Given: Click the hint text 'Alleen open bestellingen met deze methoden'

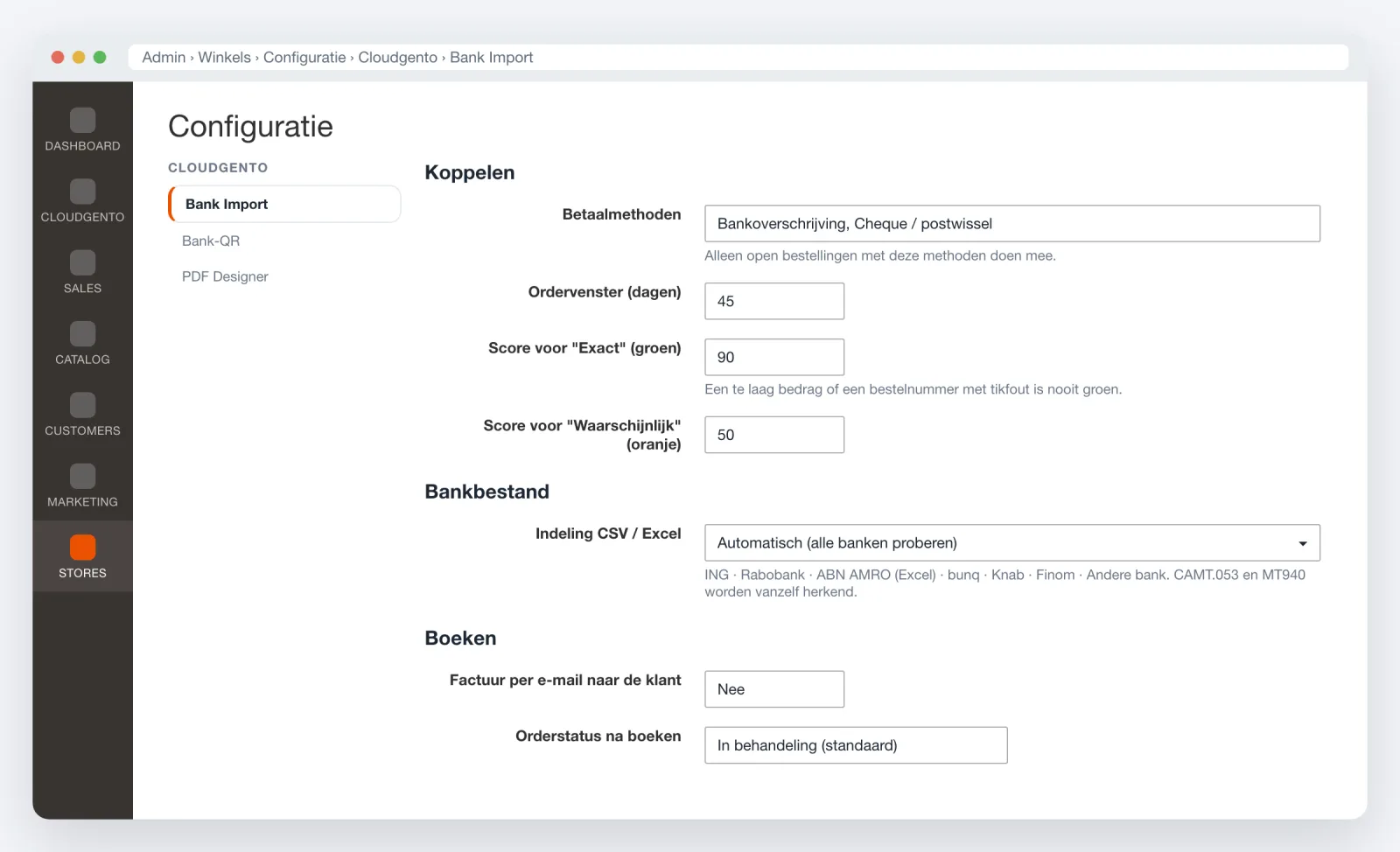Looking at the screenshot, I should pos(880,255).
